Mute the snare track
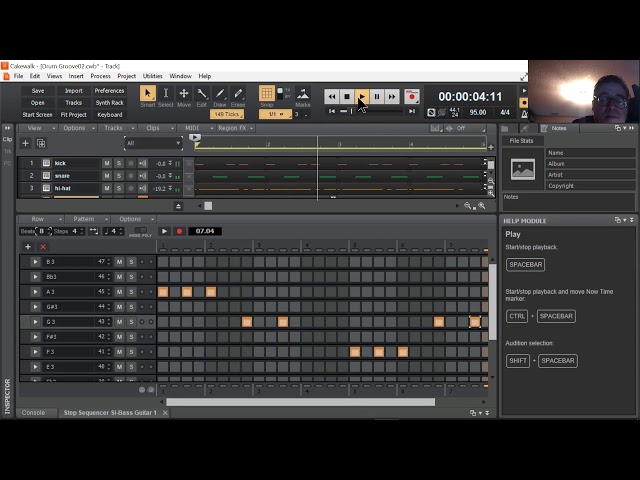Viewport: 640px width, 480px height. coord(107,176)
